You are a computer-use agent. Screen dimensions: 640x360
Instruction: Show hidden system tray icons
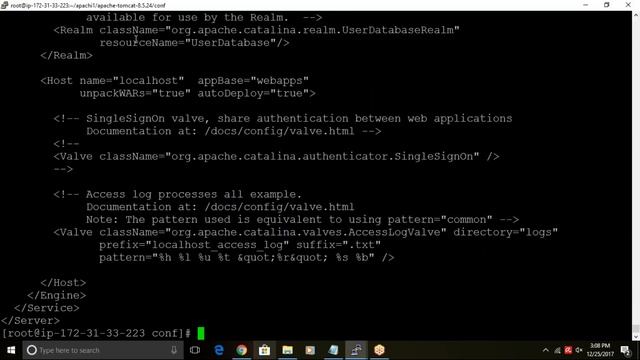coord(546,350)
